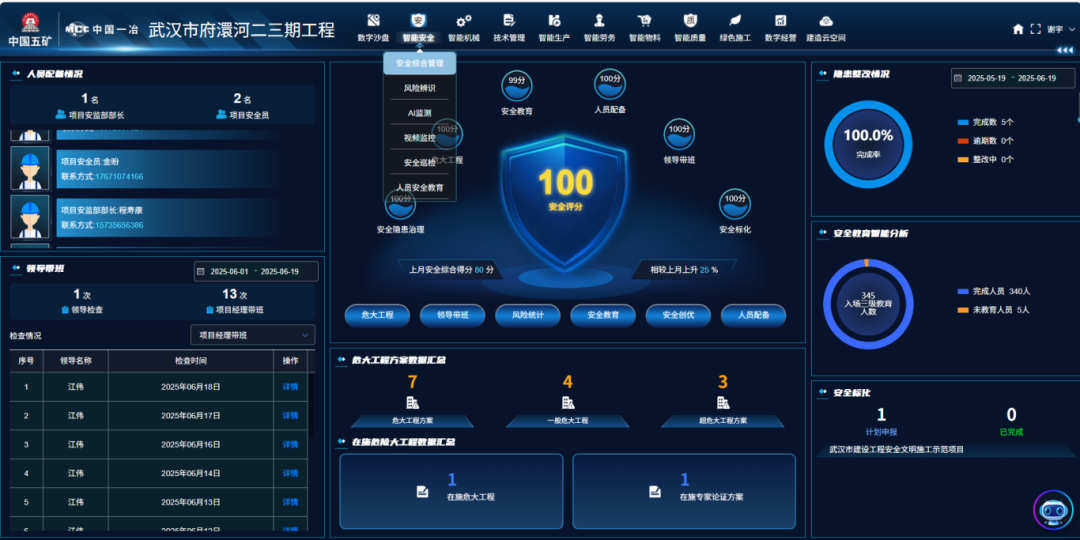Open the 隐患整改情况 date range picker
The height and width of the screenshot is (540, 1080).
point(1012,78)
